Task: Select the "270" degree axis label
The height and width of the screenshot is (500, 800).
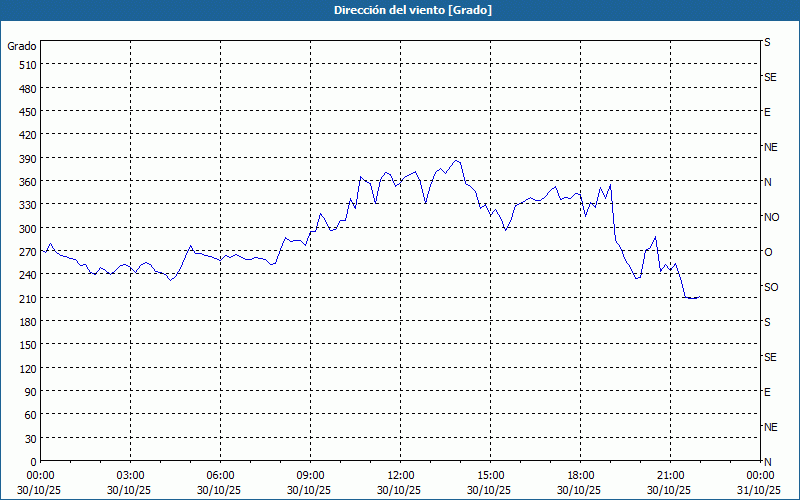Action: coord(29,252)
